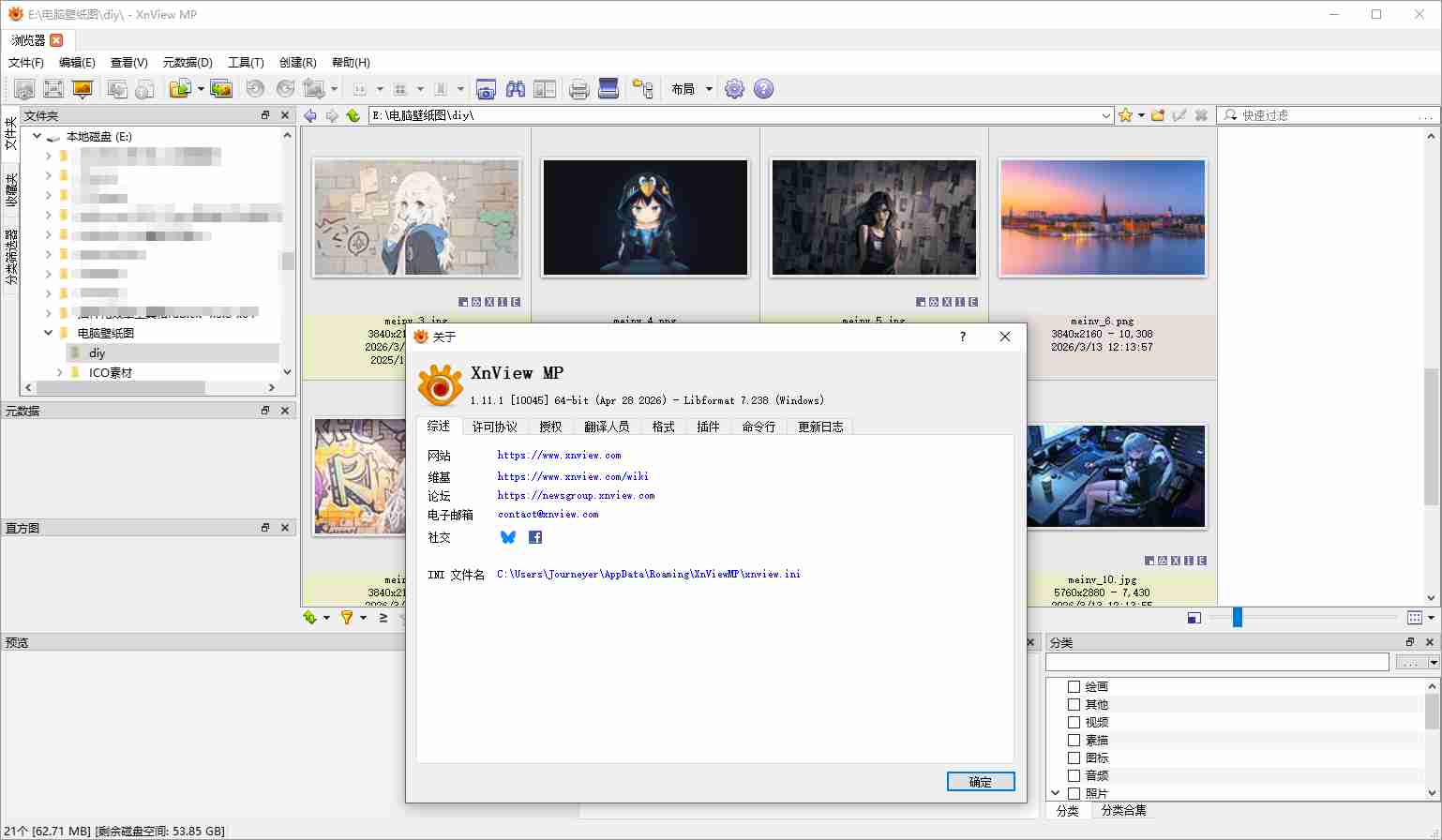Click the Bluesky butterfly social icon
Screen dimensions: 1442x840
[508, 537]
